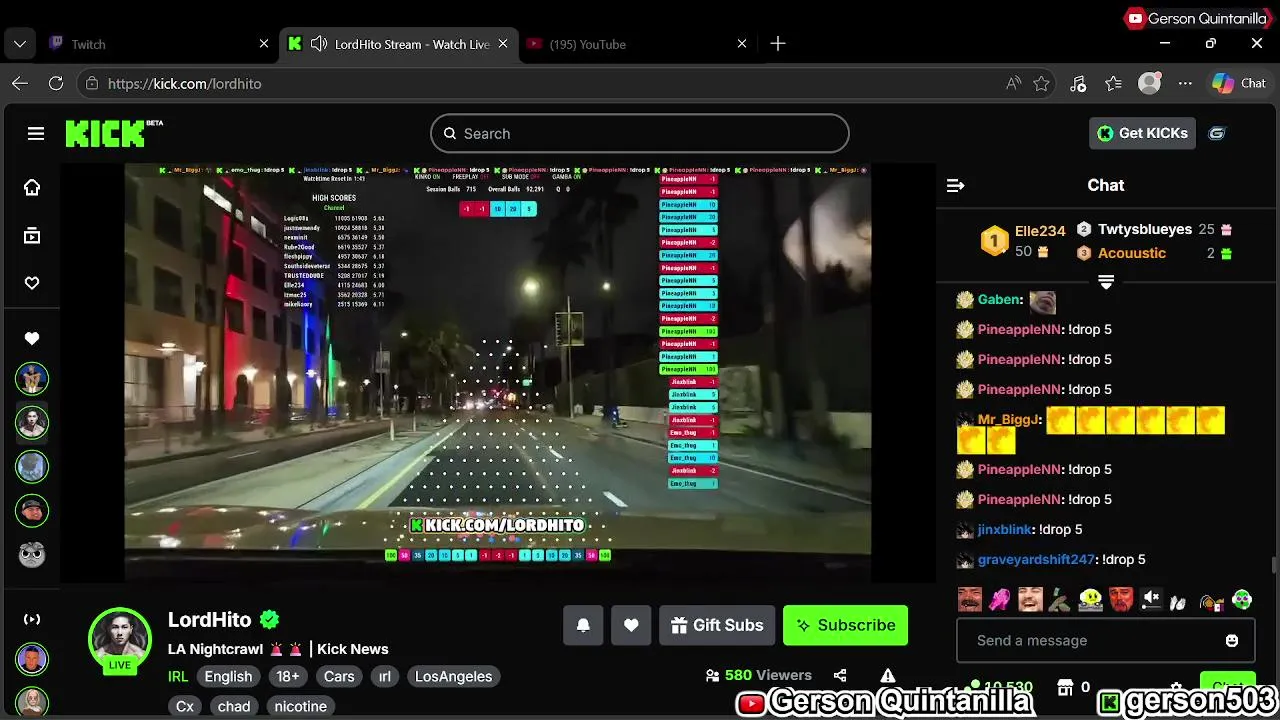Open the tab actions dropdown arrow
This screenshot has height=720, width=1280.
tap(20, 44)
